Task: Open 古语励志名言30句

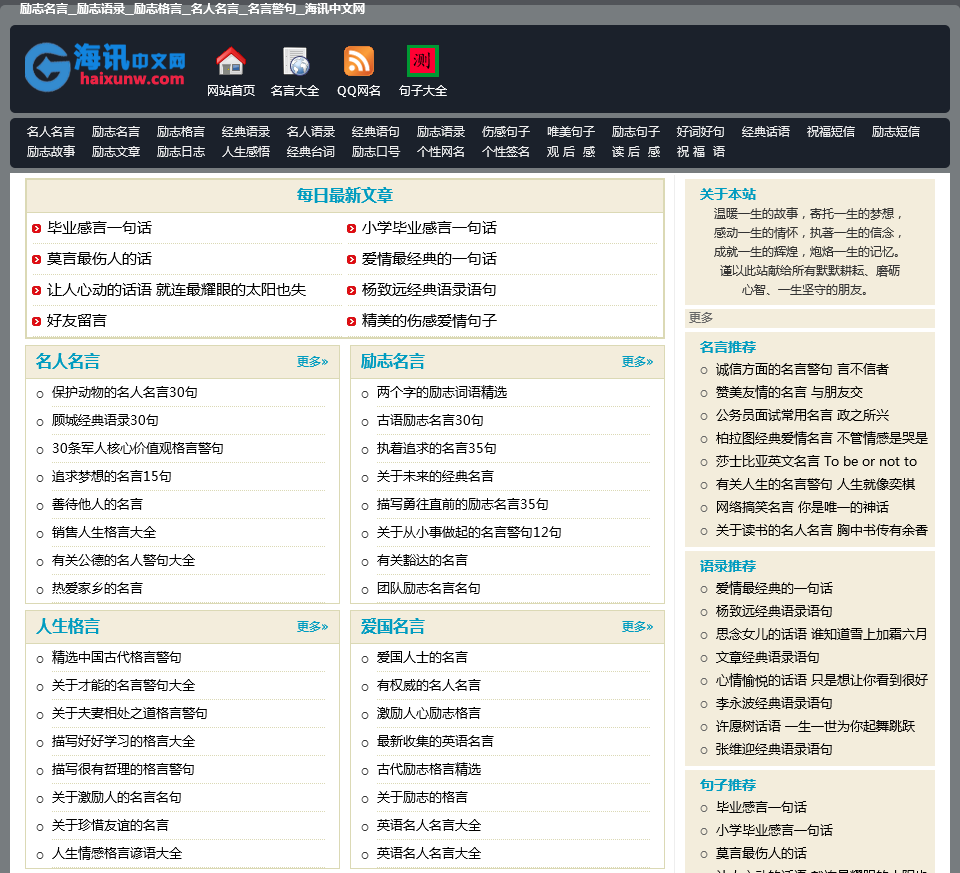Action: [x=430, y=421]
